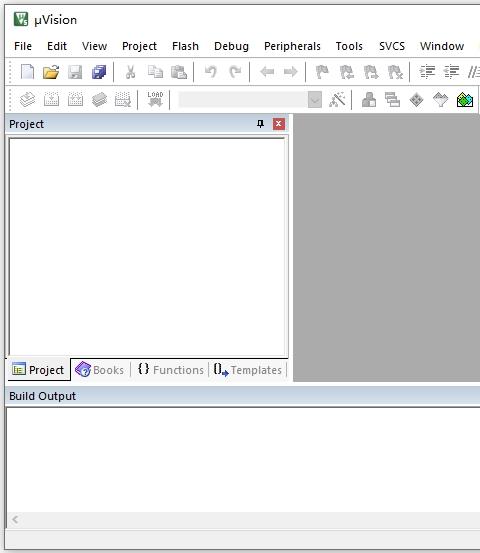
Task: Close the Project panel with red X
Action: click(279, 124)
